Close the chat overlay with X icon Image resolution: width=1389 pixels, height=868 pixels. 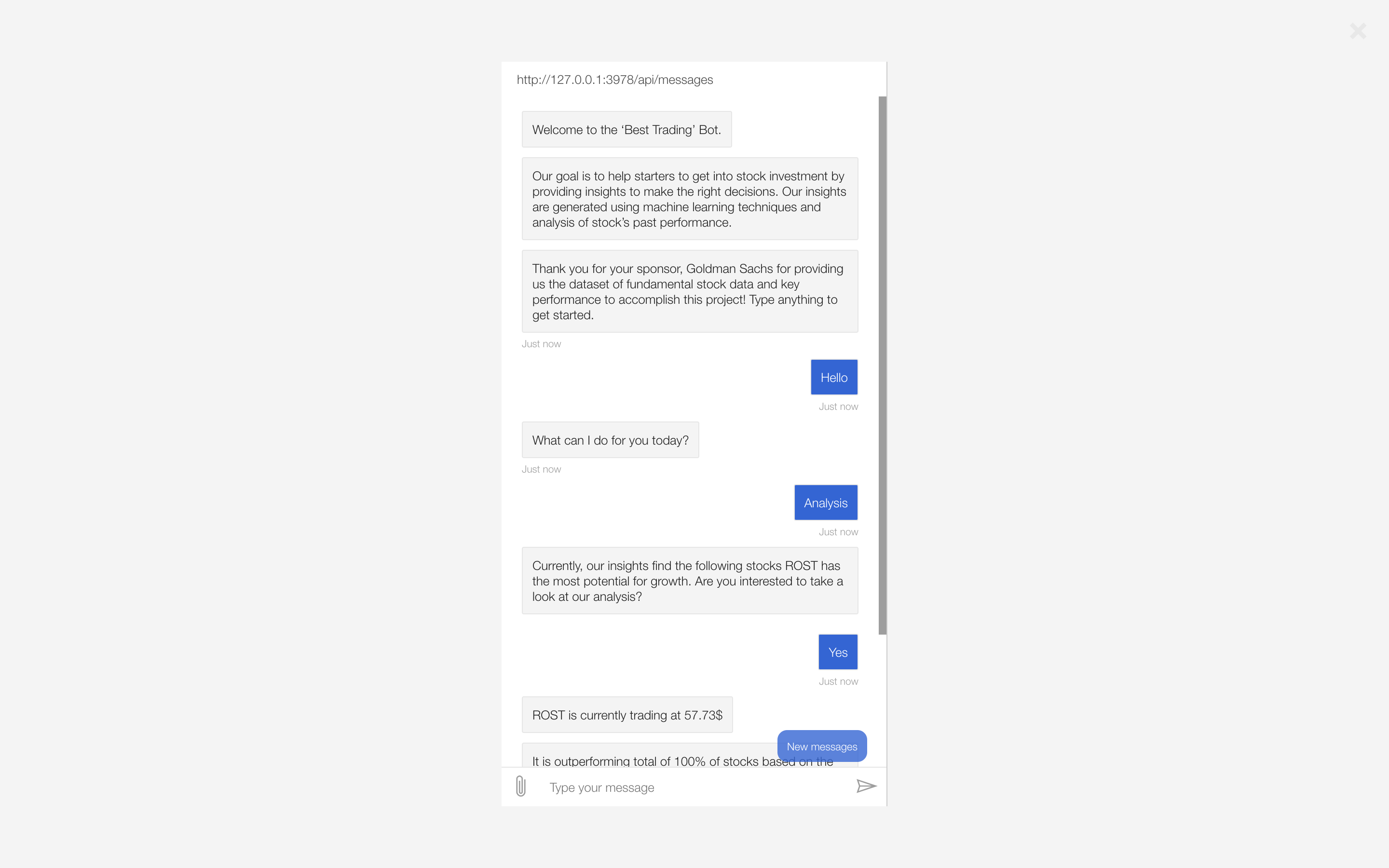pyautogui.click(x=1358, y=31)
